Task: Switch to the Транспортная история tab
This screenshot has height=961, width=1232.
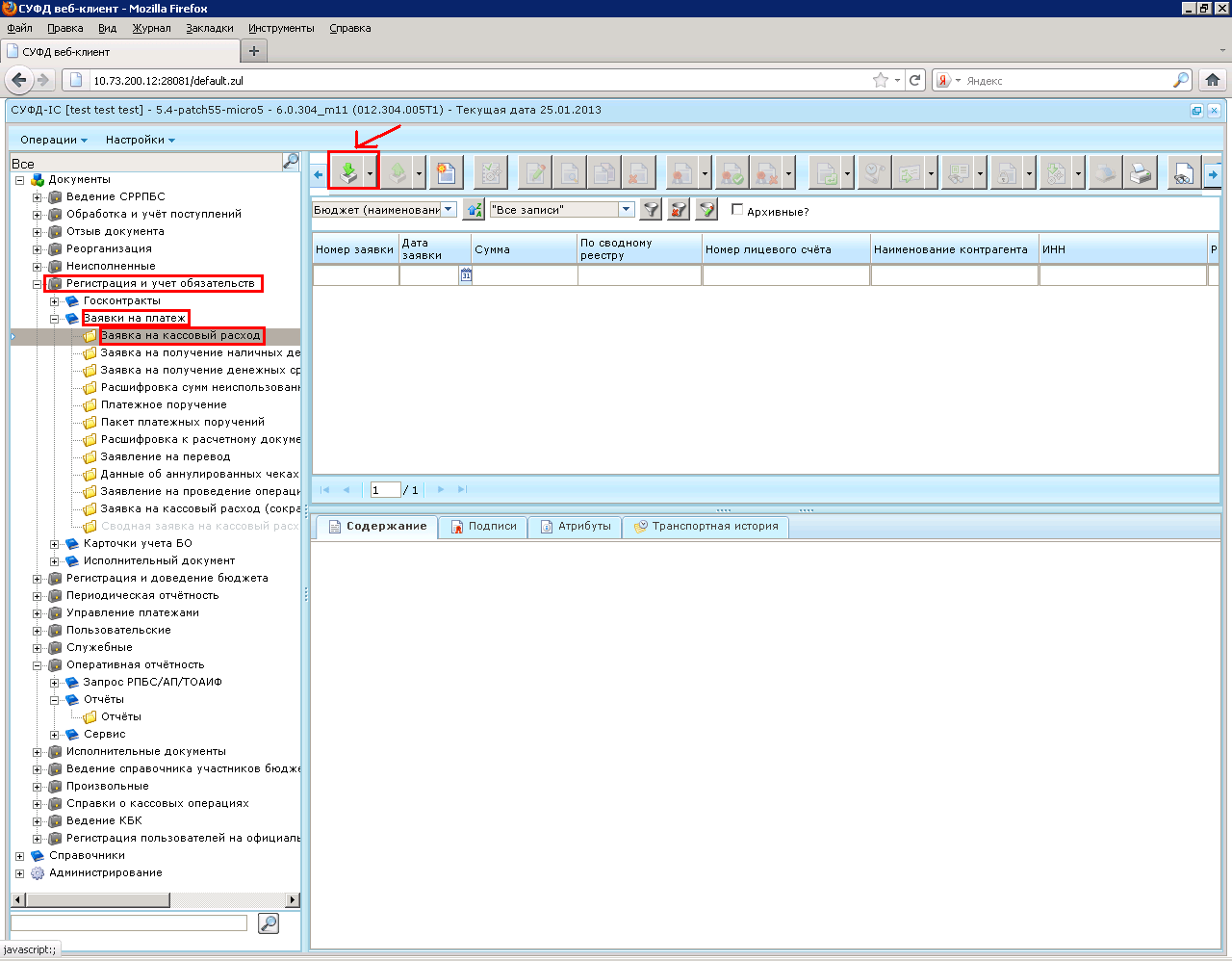Action: [x=706, y=527]
